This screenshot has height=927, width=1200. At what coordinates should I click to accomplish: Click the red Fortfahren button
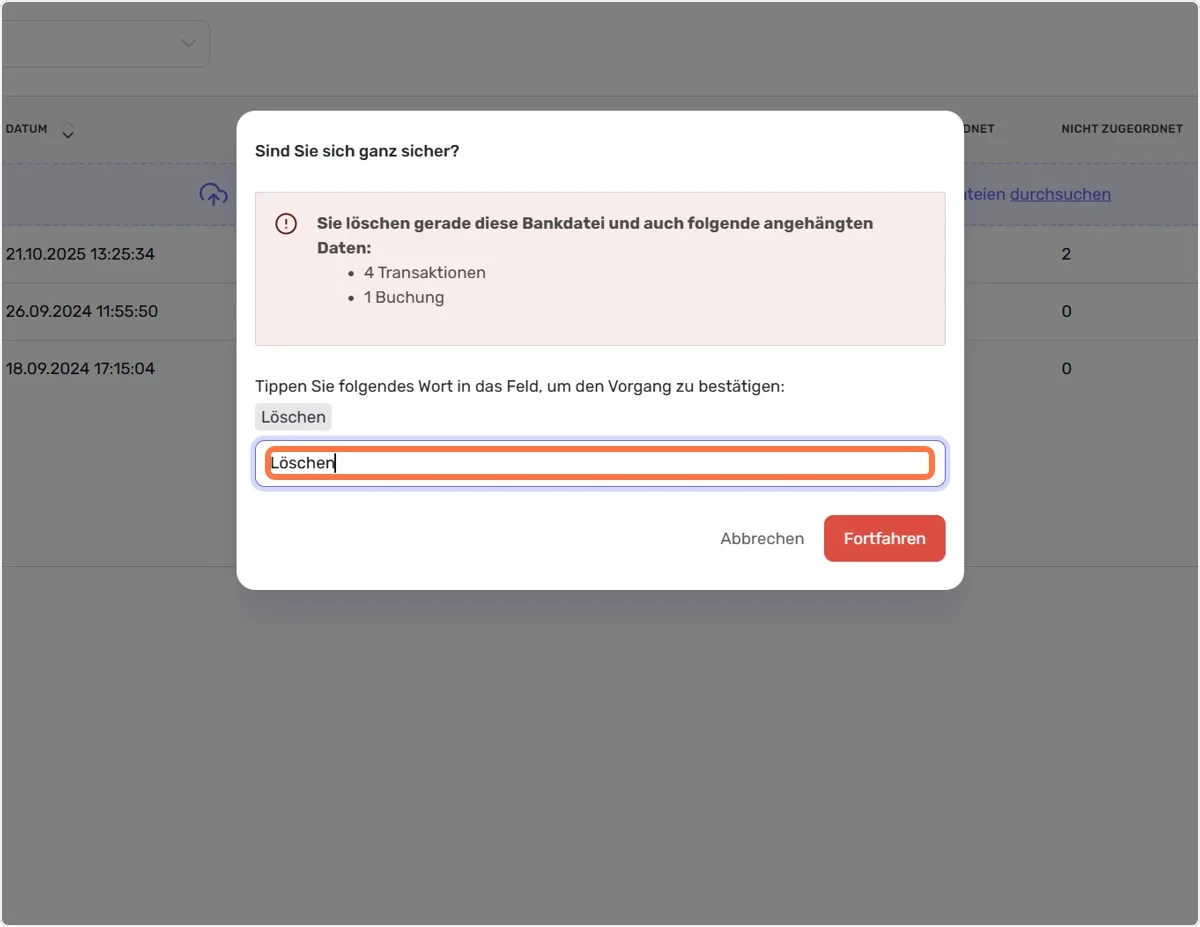tap(884, 538)
